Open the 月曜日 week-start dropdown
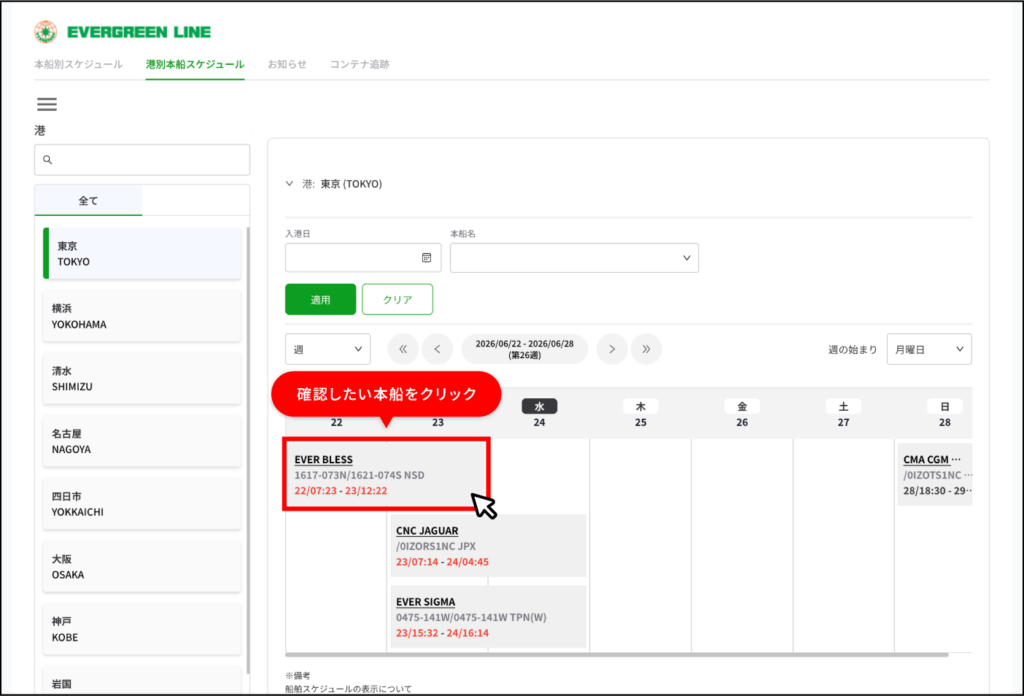This screenshot has height=696, width=1024. coord(929,349)
